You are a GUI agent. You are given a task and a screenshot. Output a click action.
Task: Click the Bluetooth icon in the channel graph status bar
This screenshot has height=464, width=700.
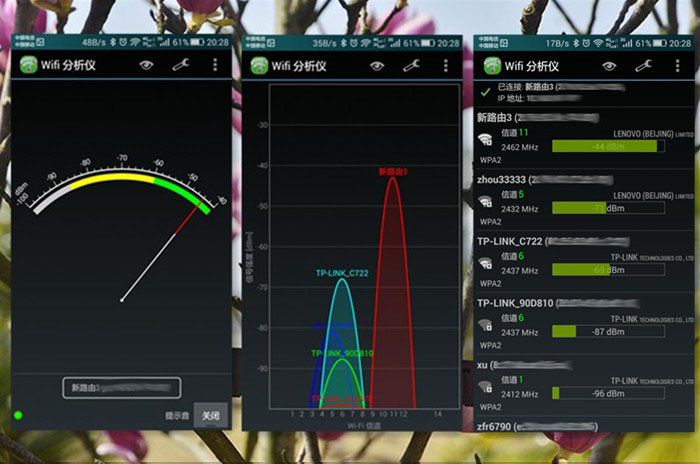tap(343, 43)
